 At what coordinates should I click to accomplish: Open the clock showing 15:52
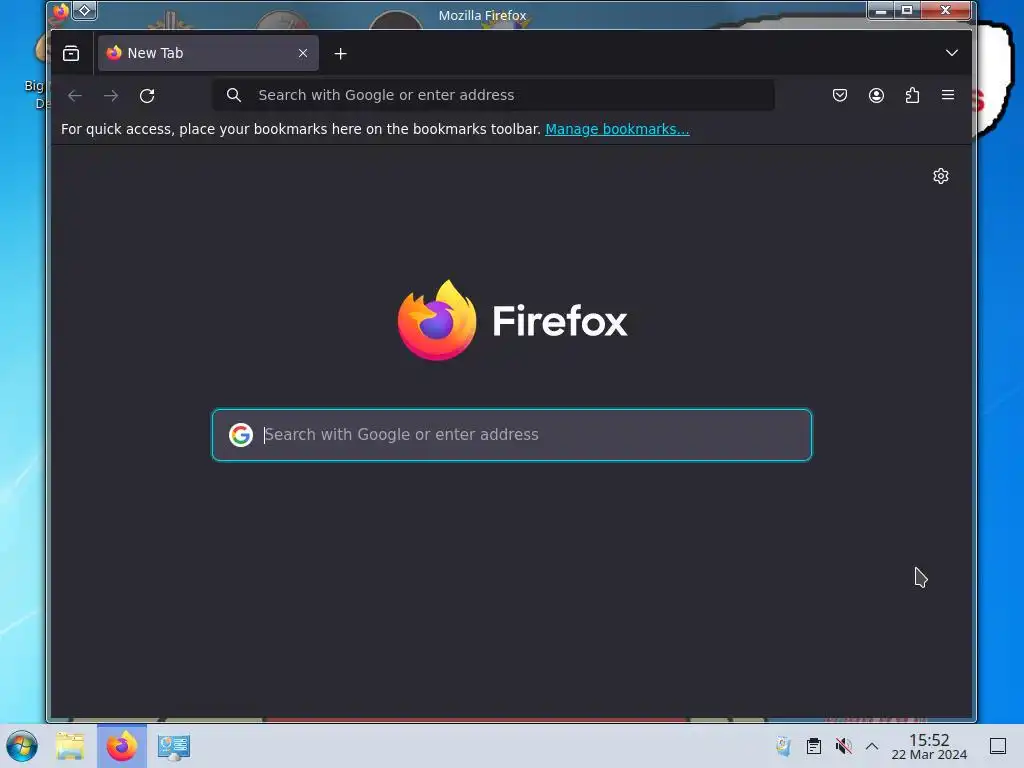(929, 747)
